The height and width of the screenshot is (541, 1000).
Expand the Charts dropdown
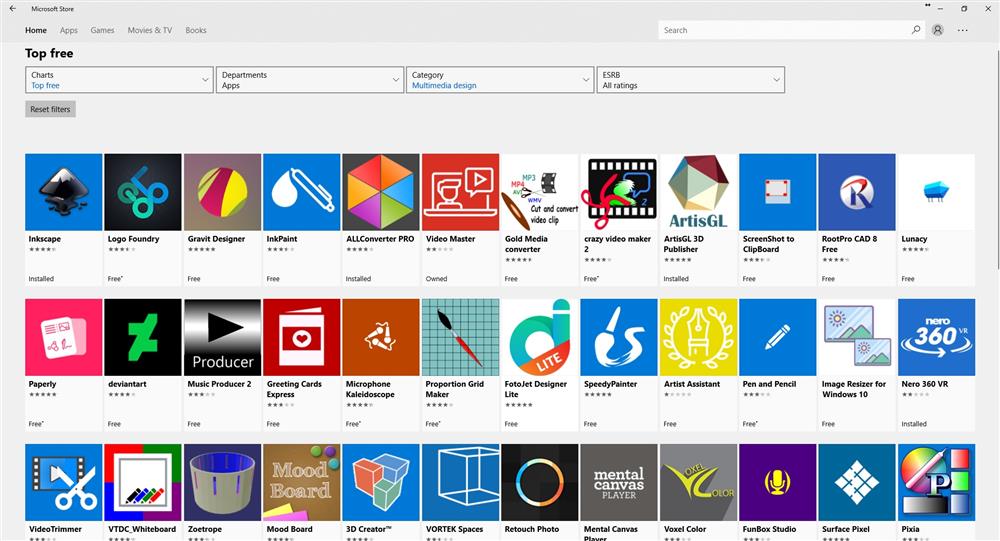tap(119, 80)
